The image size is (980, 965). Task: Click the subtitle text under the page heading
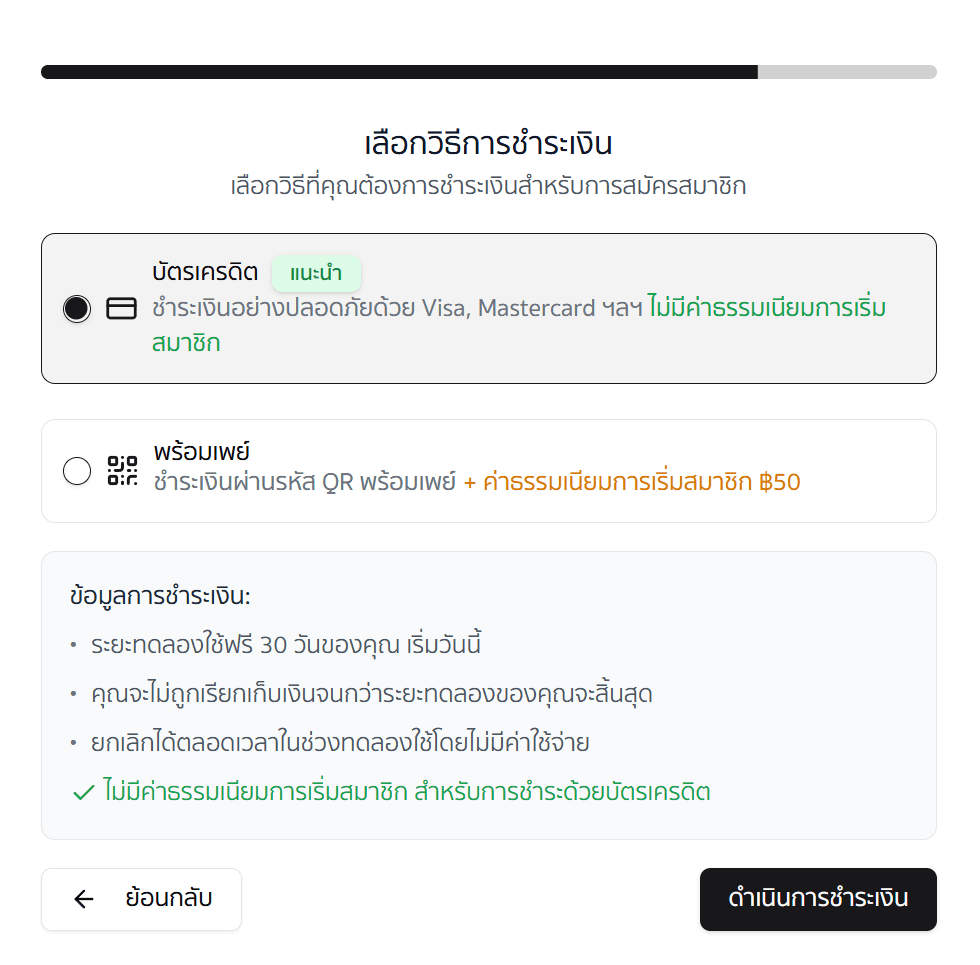tap(490, 186)
